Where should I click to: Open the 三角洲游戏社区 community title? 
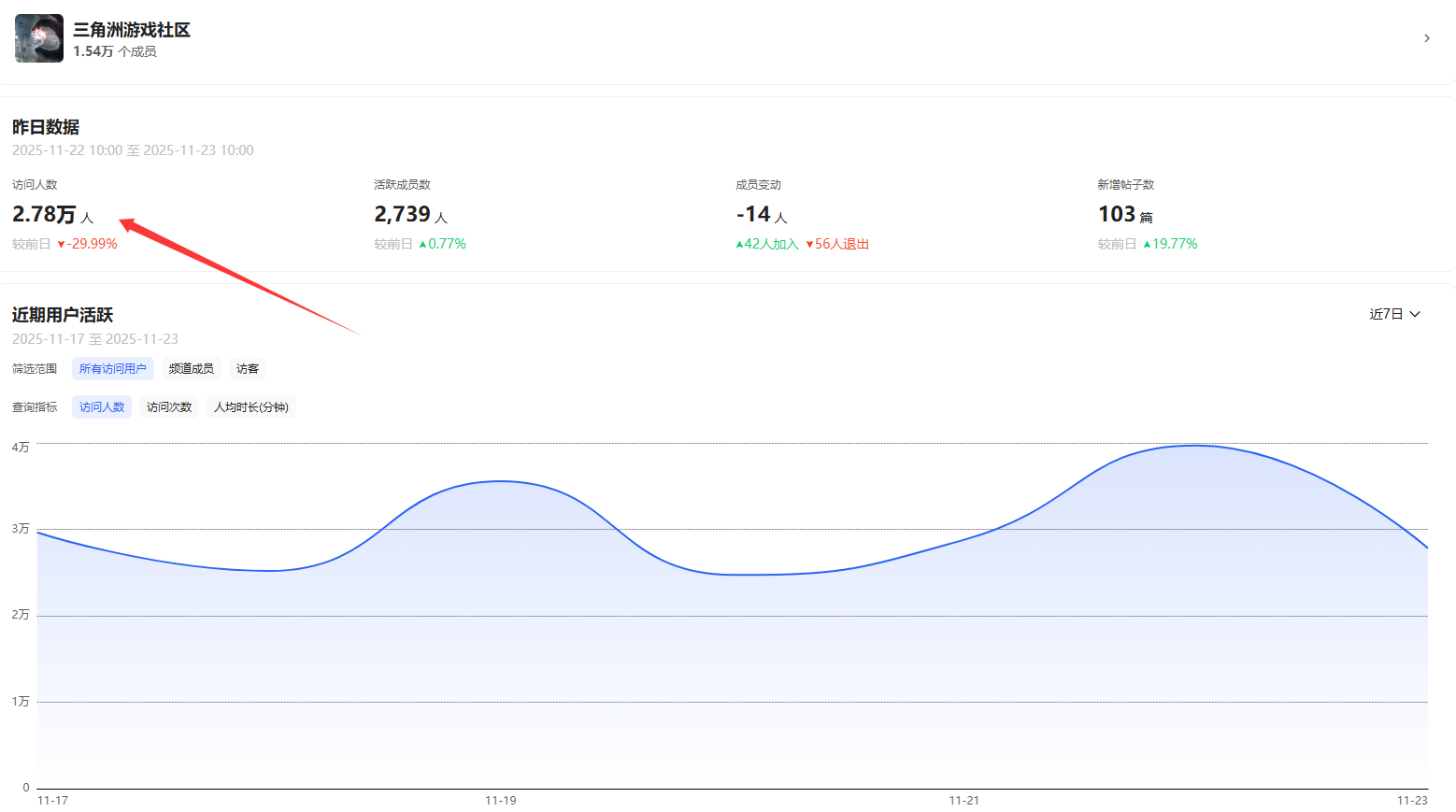pyautogui.click(x=132, y=30)
